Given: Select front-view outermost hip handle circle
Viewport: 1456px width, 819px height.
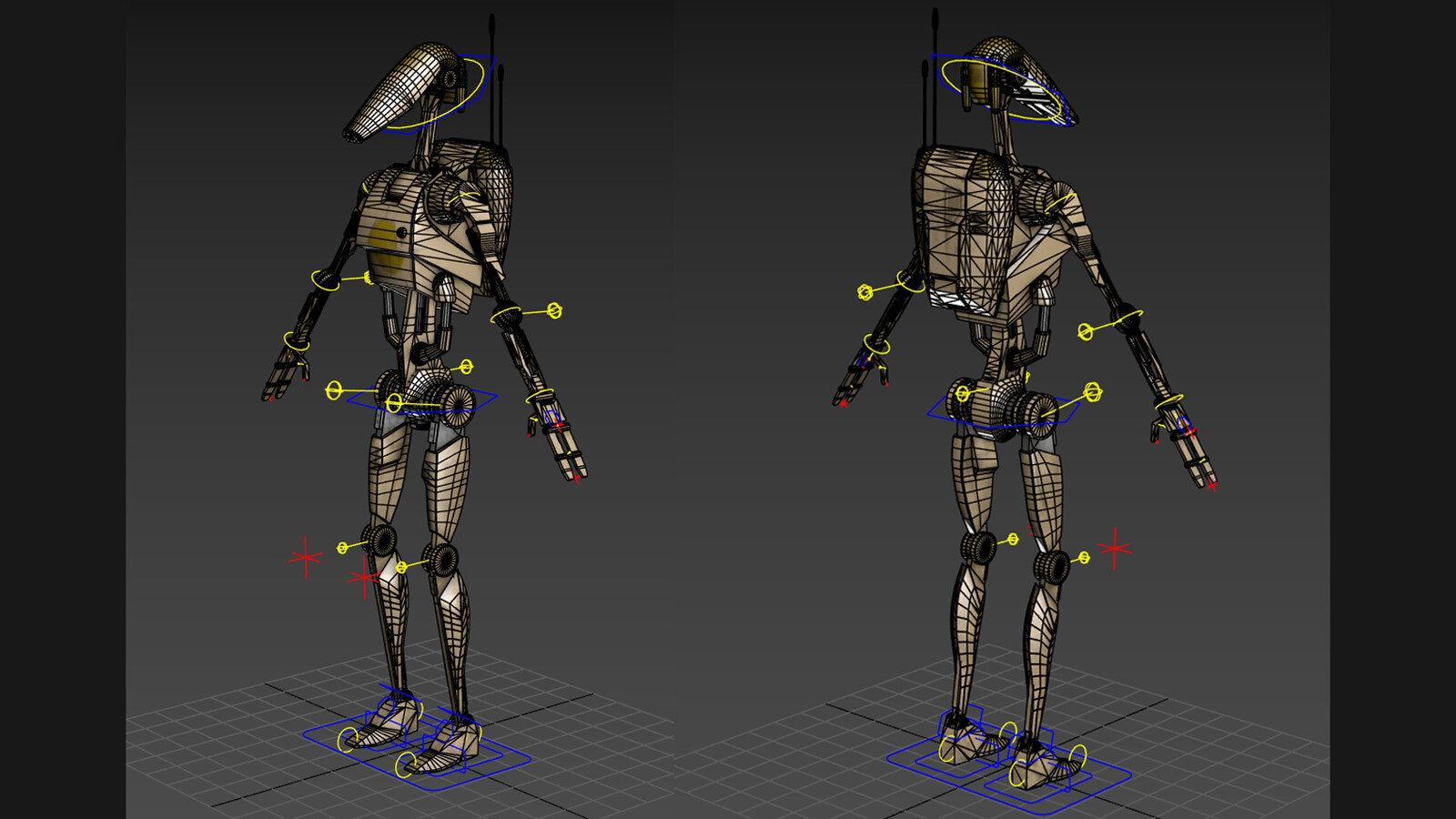Looking at the screenshot, I should point(334,391).
